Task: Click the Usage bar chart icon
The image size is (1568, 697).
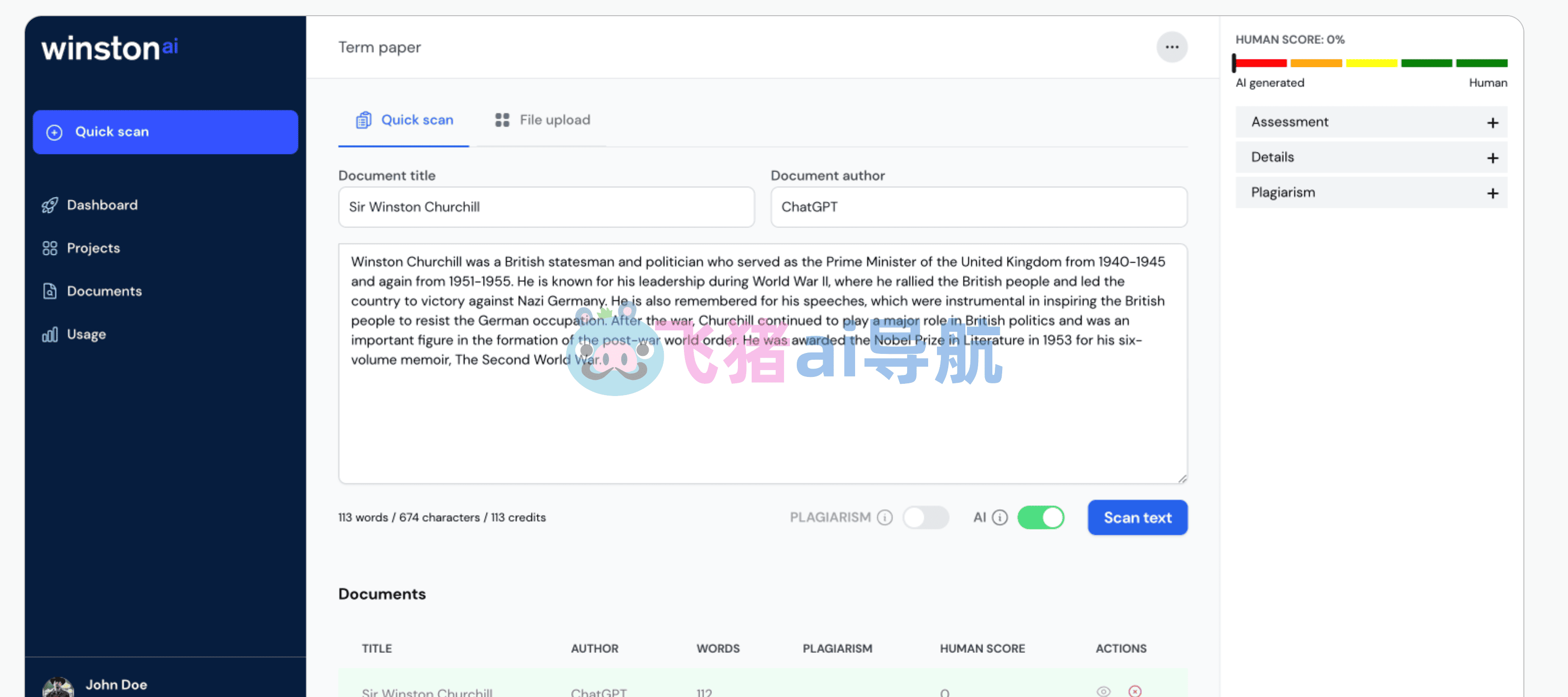Action: pyautogui.click(x=50, y=334)
